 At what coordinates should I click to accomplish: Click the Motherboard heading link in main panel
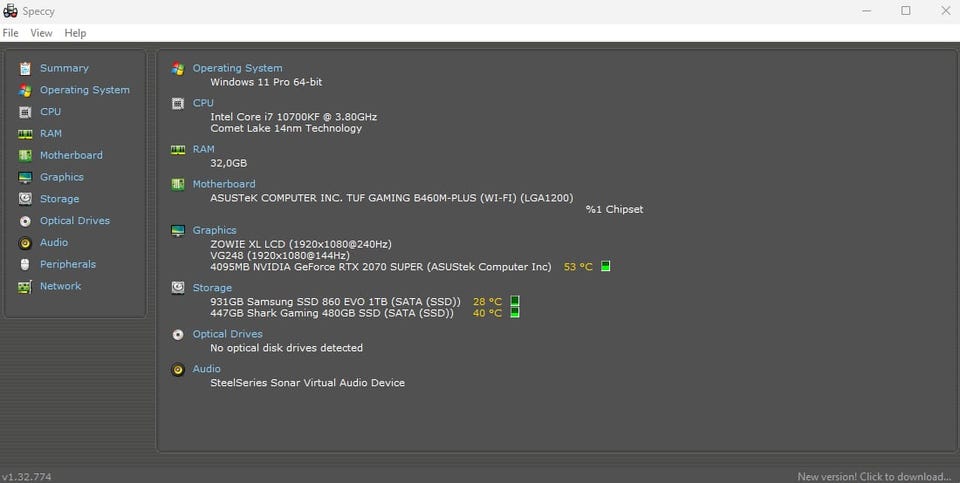click(224, 184)
